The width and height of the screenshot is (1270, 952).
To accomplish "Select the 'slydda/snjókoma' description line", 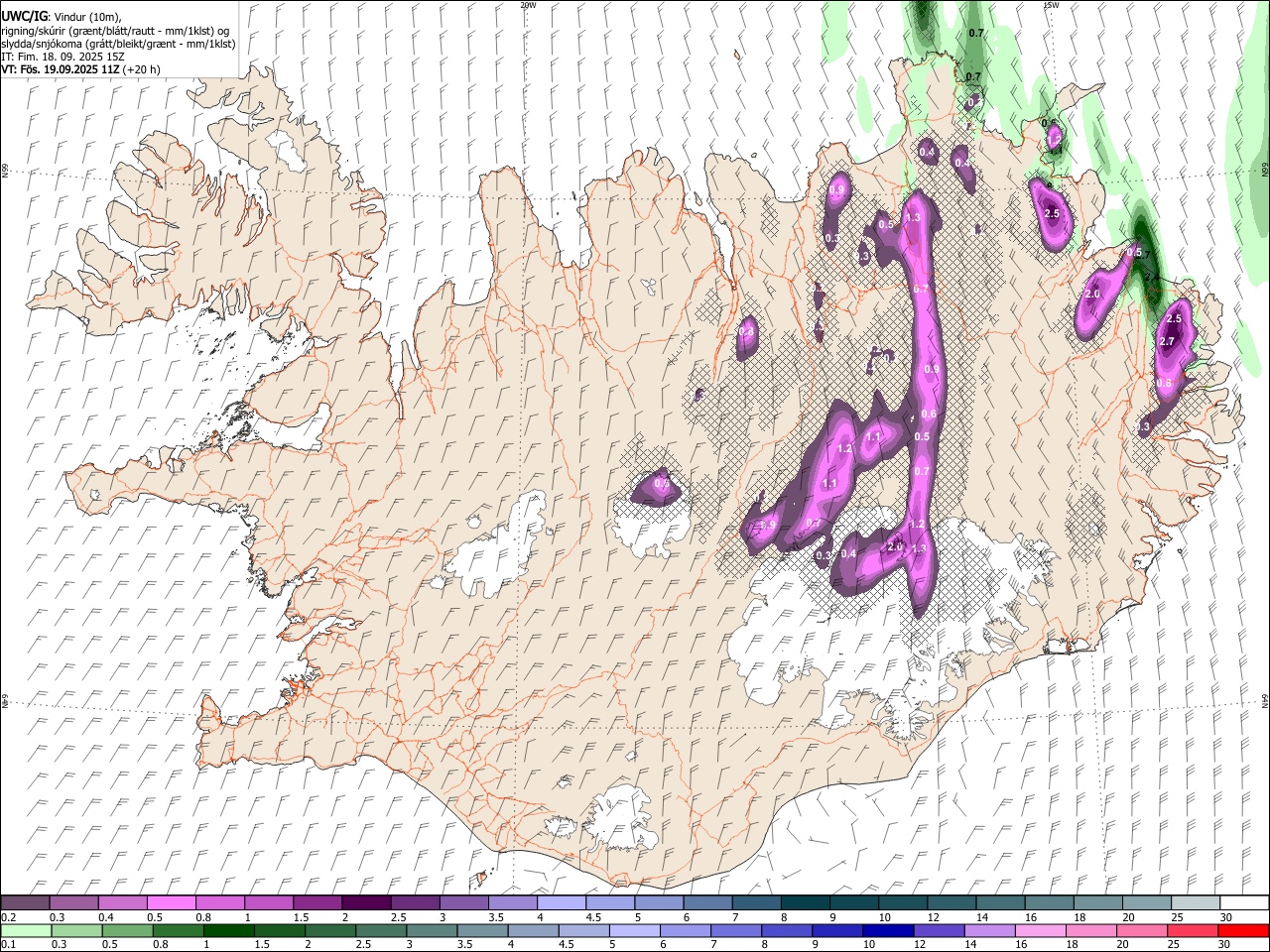I will pos(118,44).
